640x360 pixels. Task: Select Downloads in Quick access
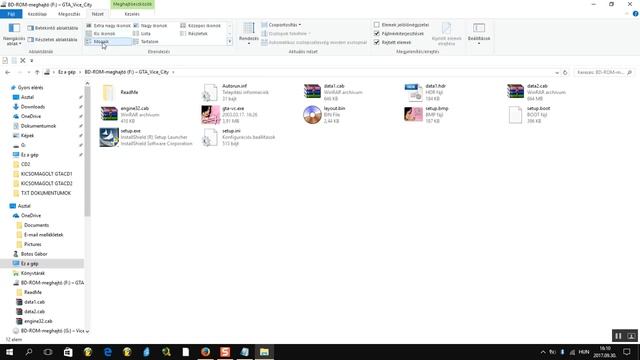point(33,107)
